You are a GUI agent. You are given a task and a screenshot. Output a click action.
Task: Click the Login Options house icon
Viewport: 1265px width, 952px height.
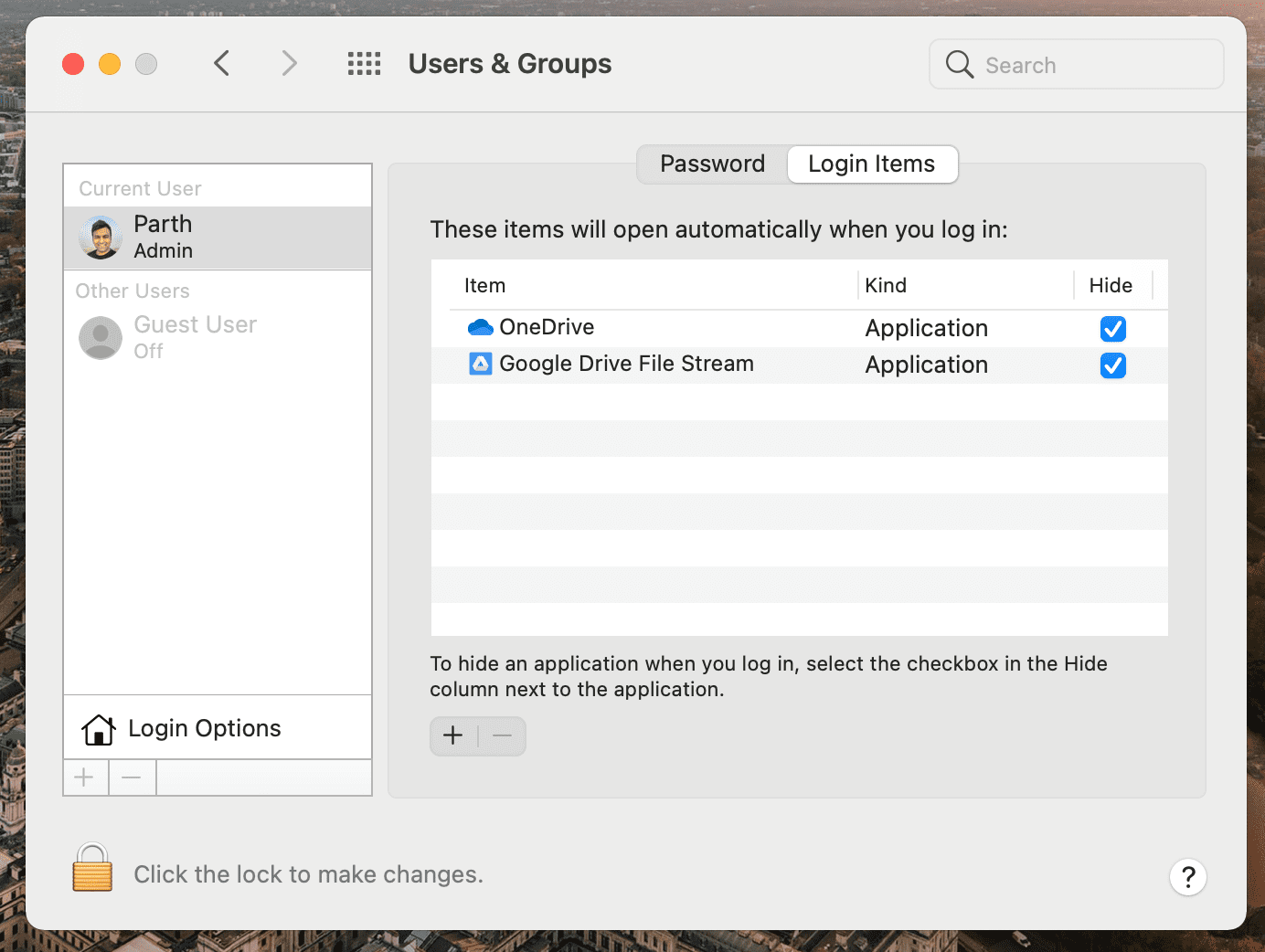tap(99, 729)
